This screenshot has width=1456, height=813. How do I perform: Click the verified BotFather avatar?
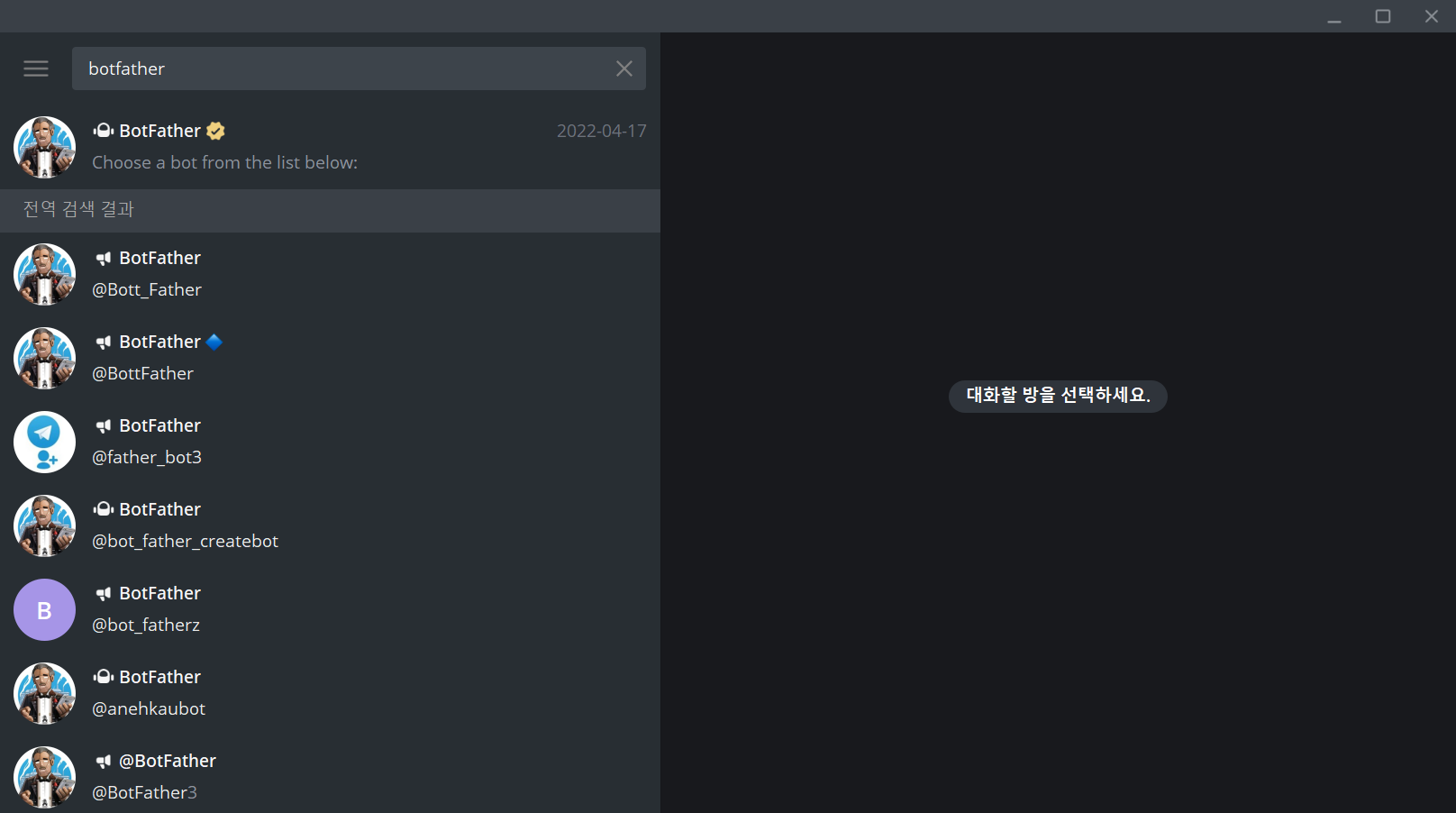pos(44,147)
